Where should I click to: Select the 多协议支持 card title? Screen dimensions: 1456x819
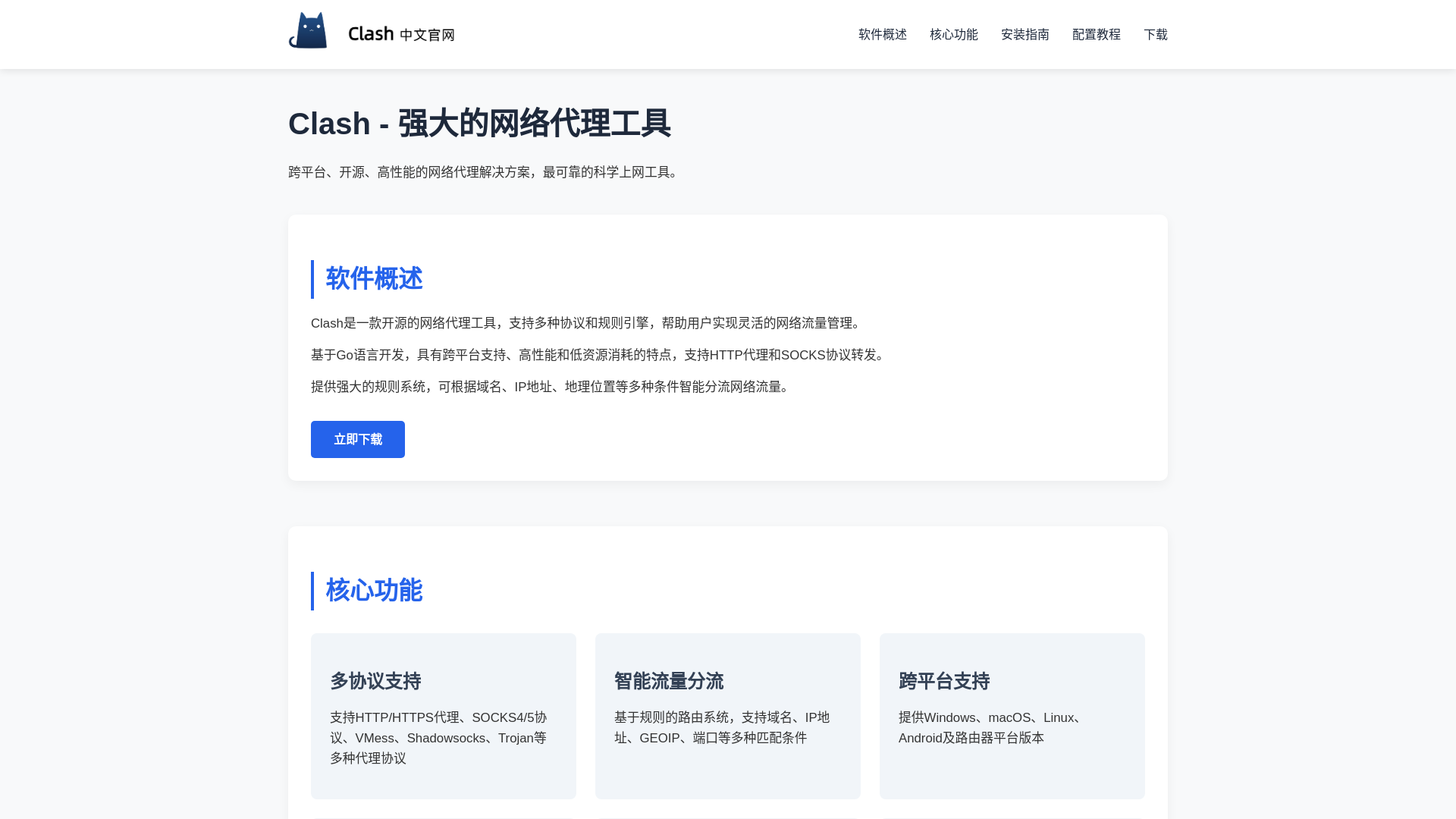coord(375,681)
